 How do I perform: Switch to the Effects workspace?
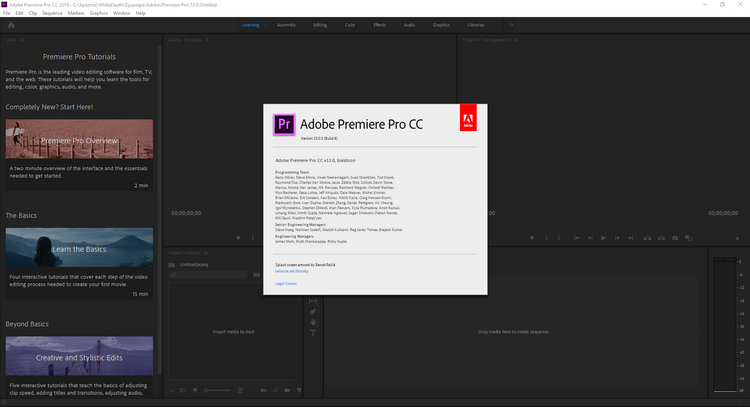point(380,25)
